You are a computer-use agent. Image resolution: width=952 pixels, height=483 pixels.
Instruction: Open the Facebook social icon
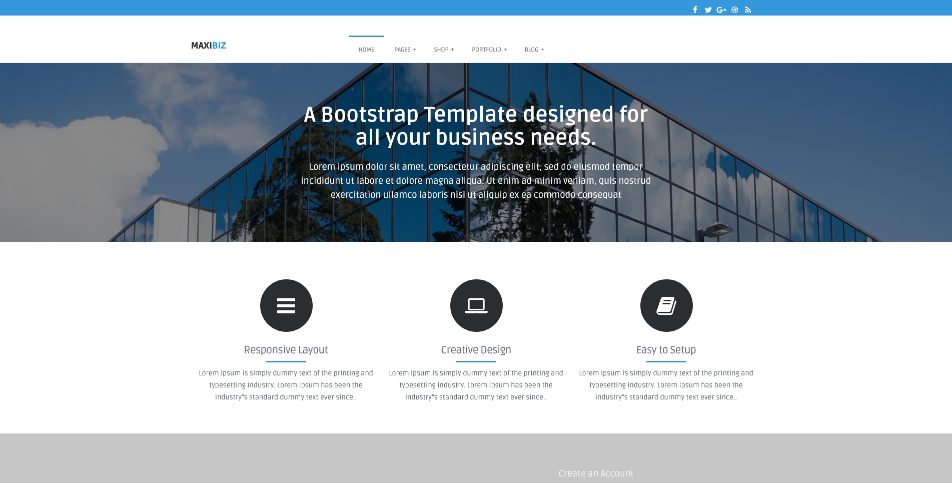[695, 10]
